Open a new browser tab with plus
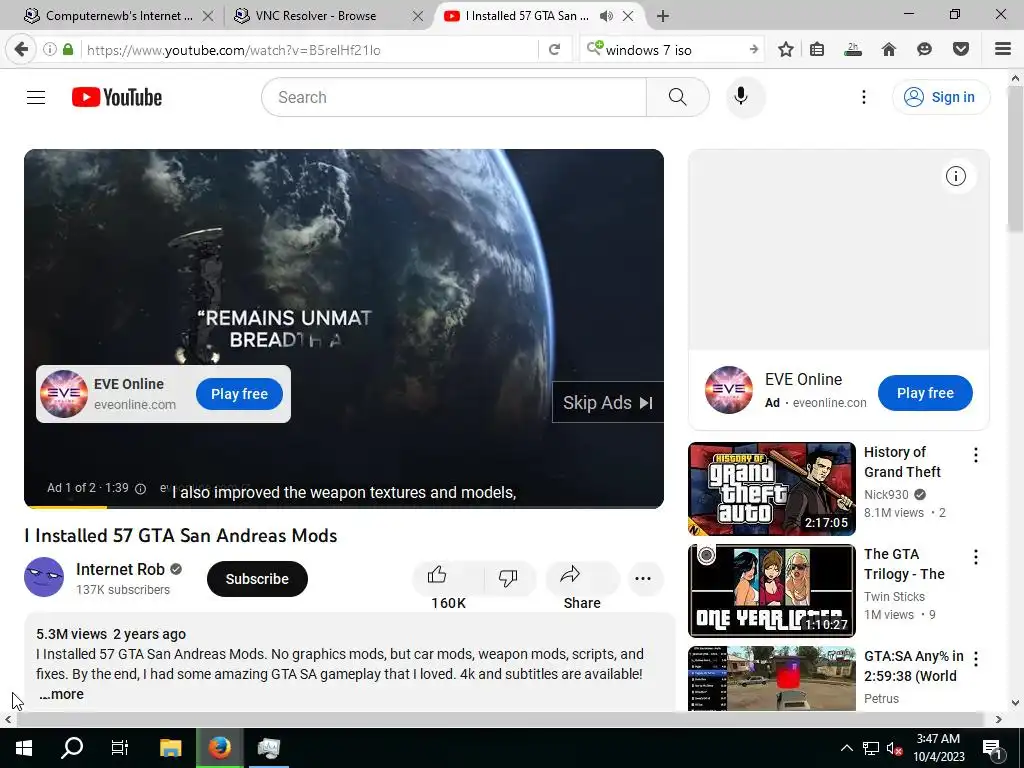Image resolution: width=1024 pixels, height=768 pixels. tap(663, 16)
